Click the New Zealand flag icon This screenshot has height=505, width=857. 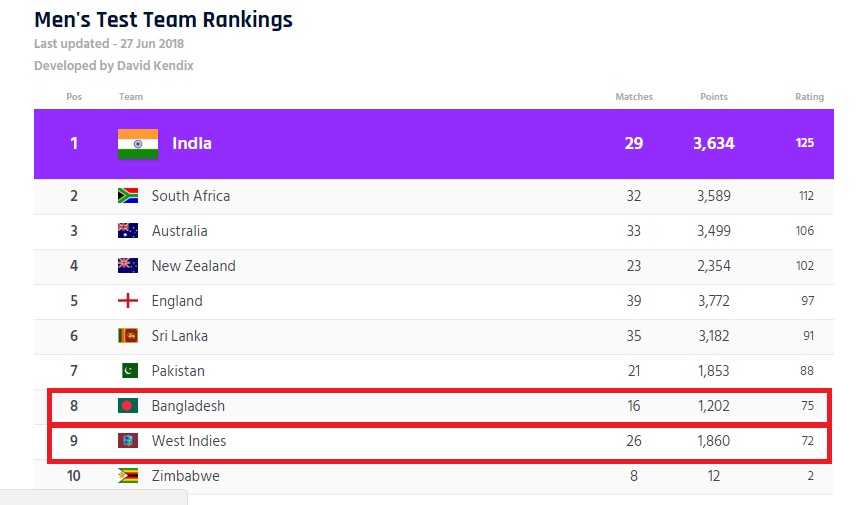point(127,266)
